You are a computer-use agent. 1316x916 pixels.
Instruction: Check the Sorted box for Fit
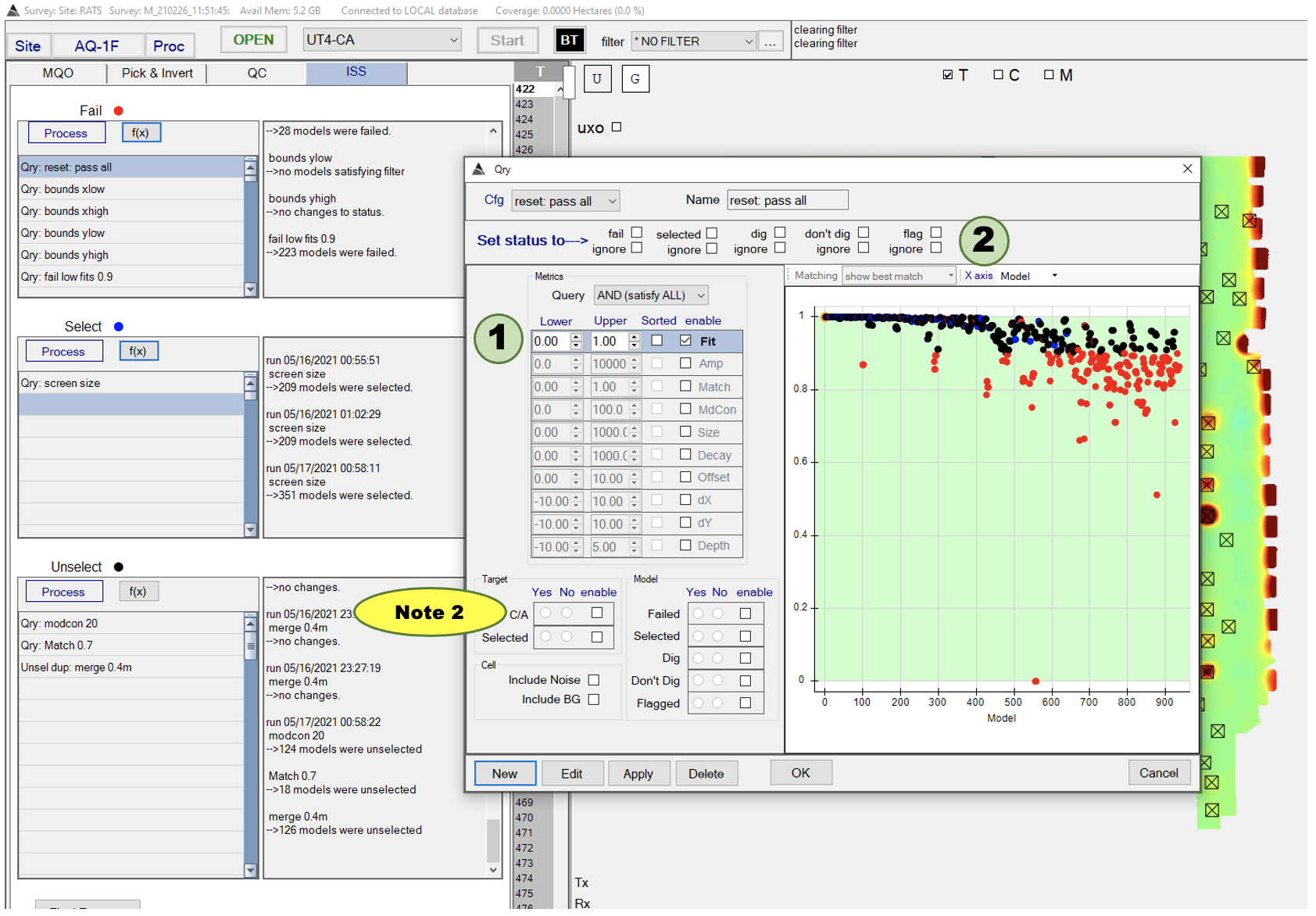(657, 341)
